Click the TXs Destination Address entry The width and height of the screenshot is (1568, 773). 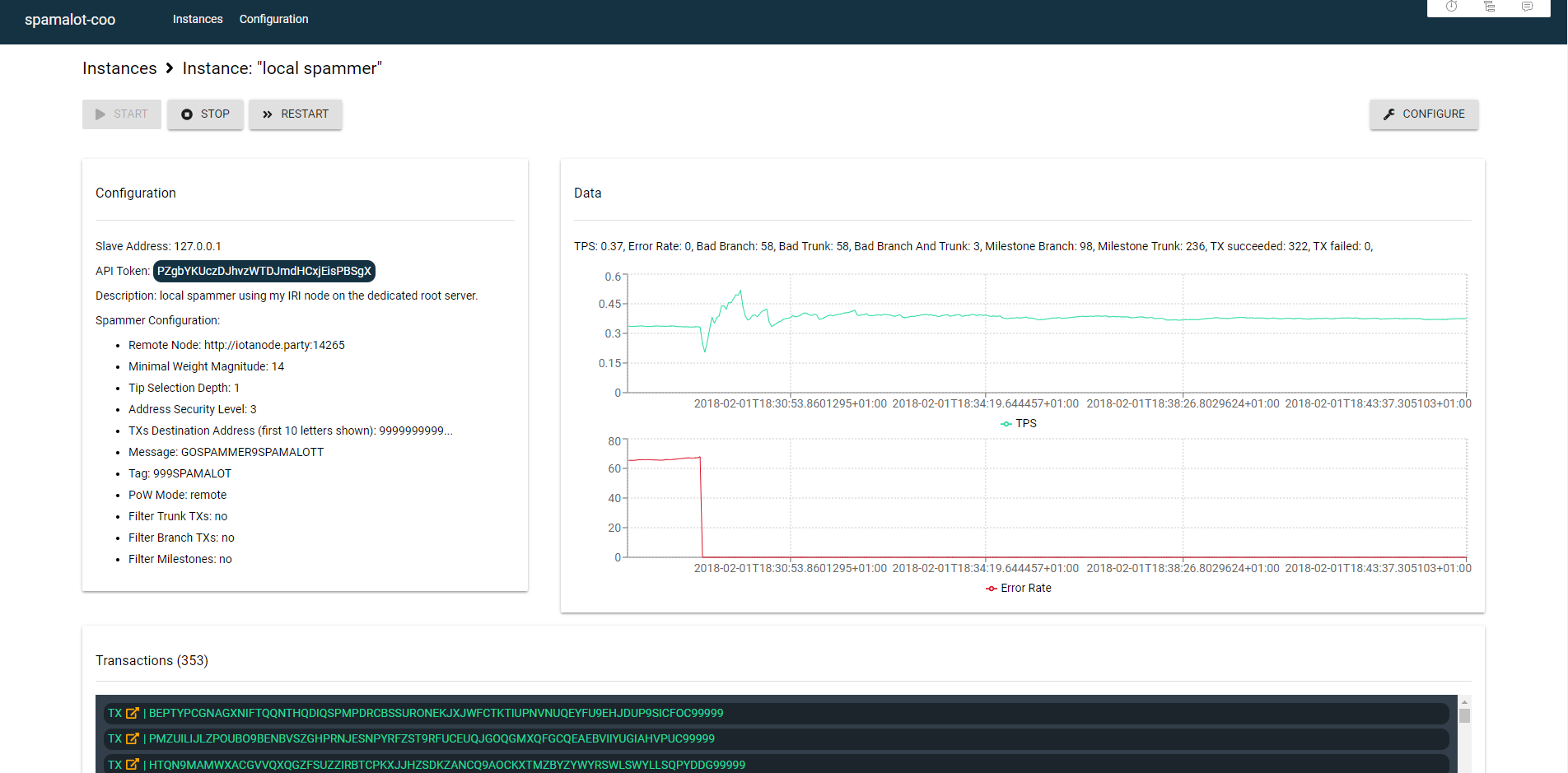tap(291, 431)
